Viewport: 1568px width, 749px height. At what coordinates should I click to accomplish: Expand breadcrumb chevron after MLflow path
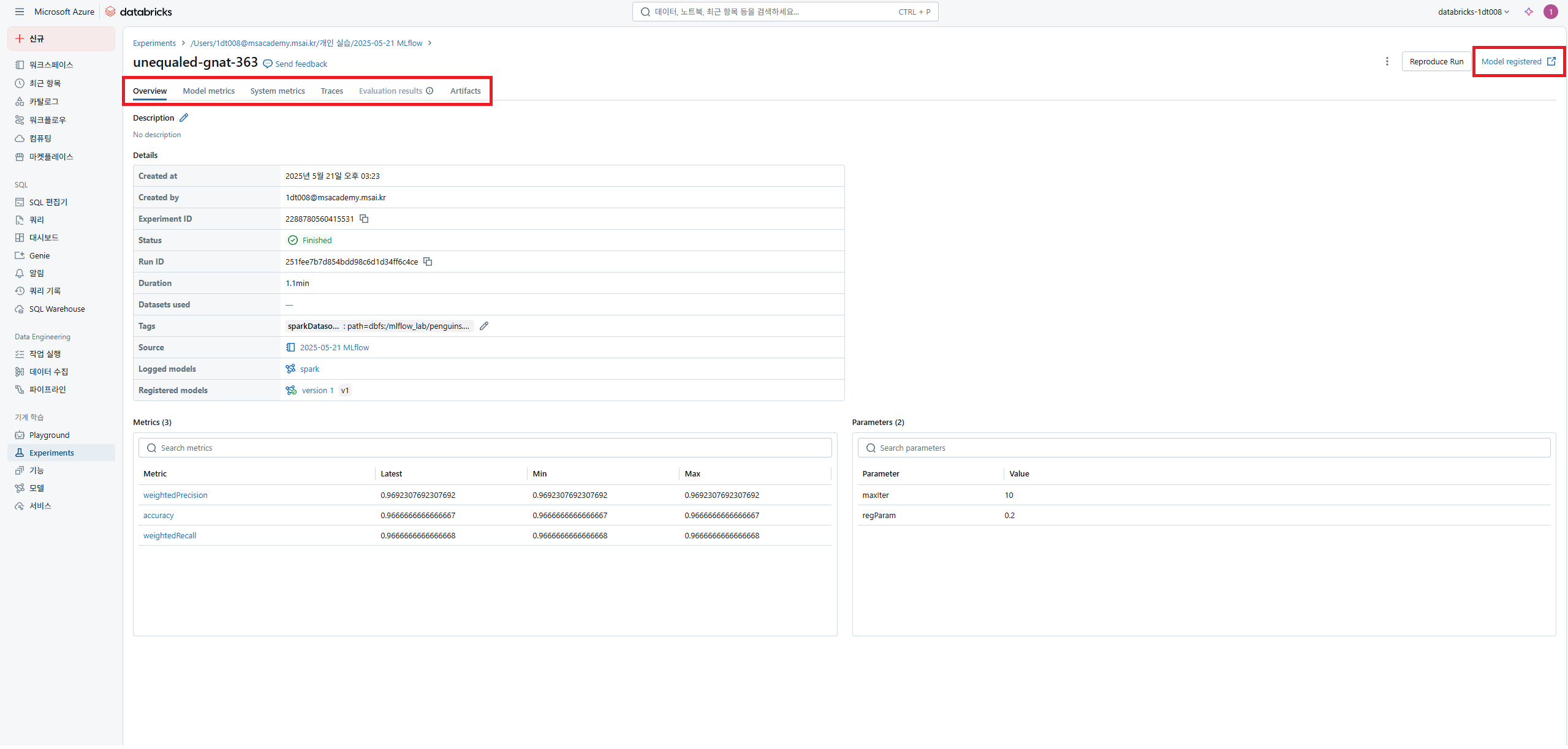(430, 43)
